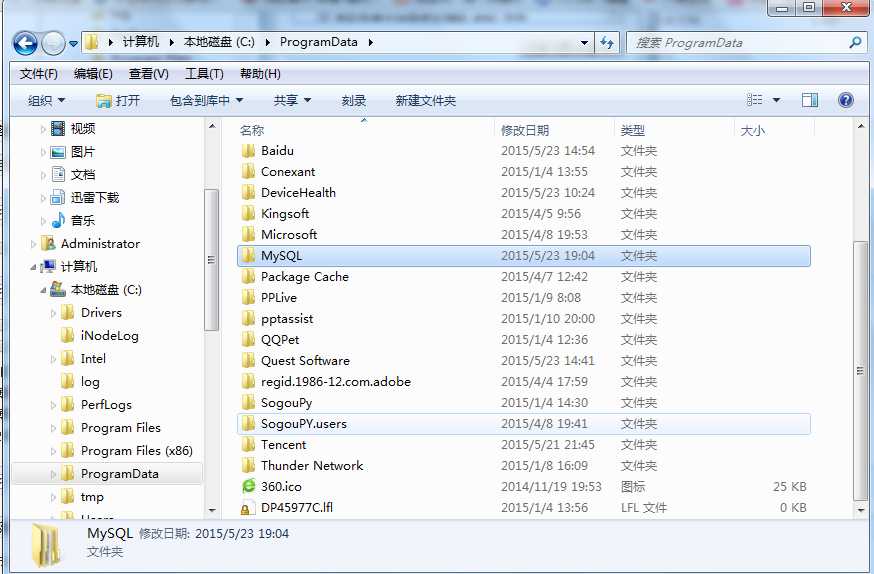Click the Back navigation arrow
The height and width of the screenshot is (574, 874).
click(x=25, y=43)
